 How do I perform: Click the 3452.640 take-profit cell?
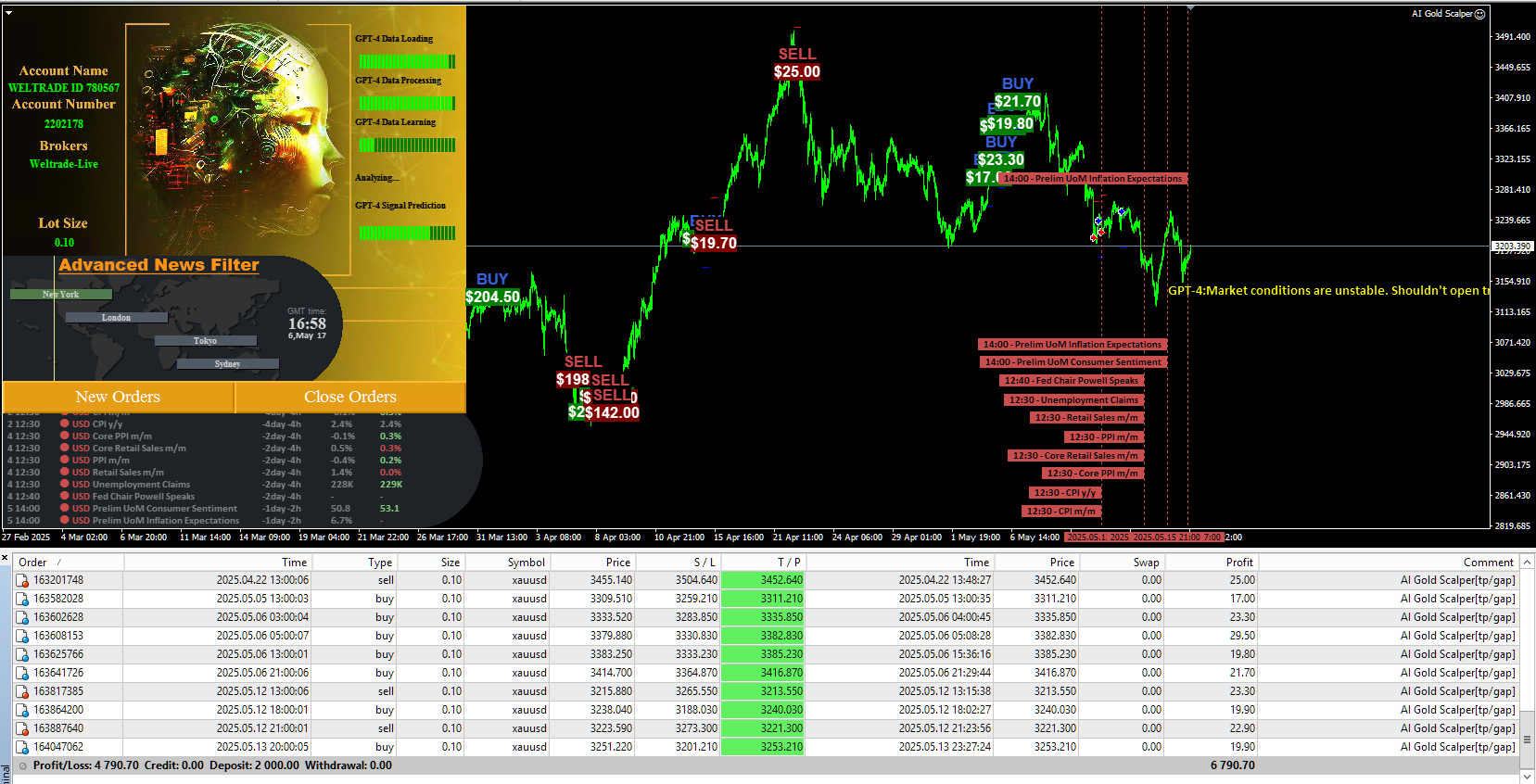pyautogui.click(x=762, y=580)
